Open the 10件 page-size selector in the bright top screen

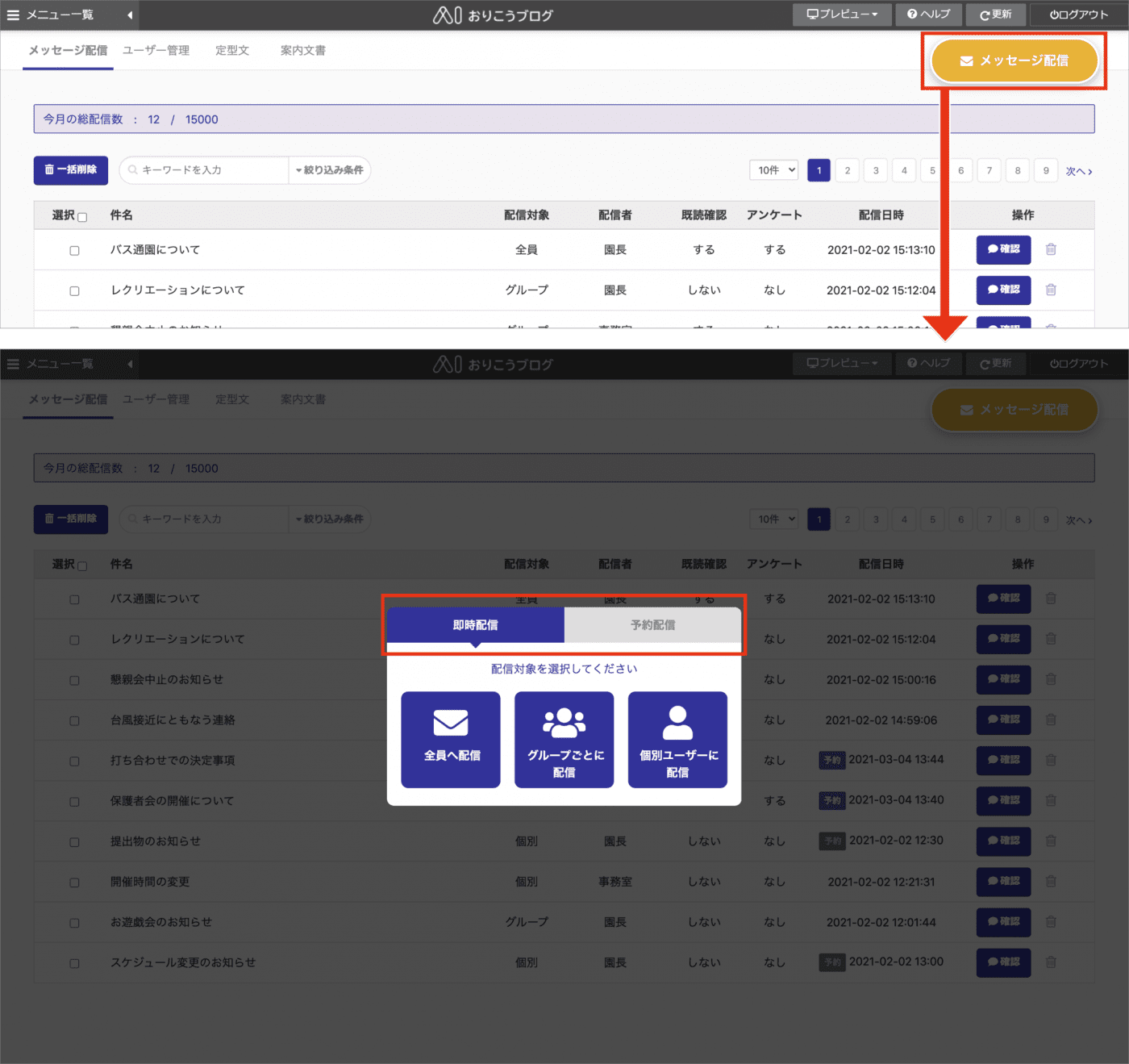coord(774,170)
